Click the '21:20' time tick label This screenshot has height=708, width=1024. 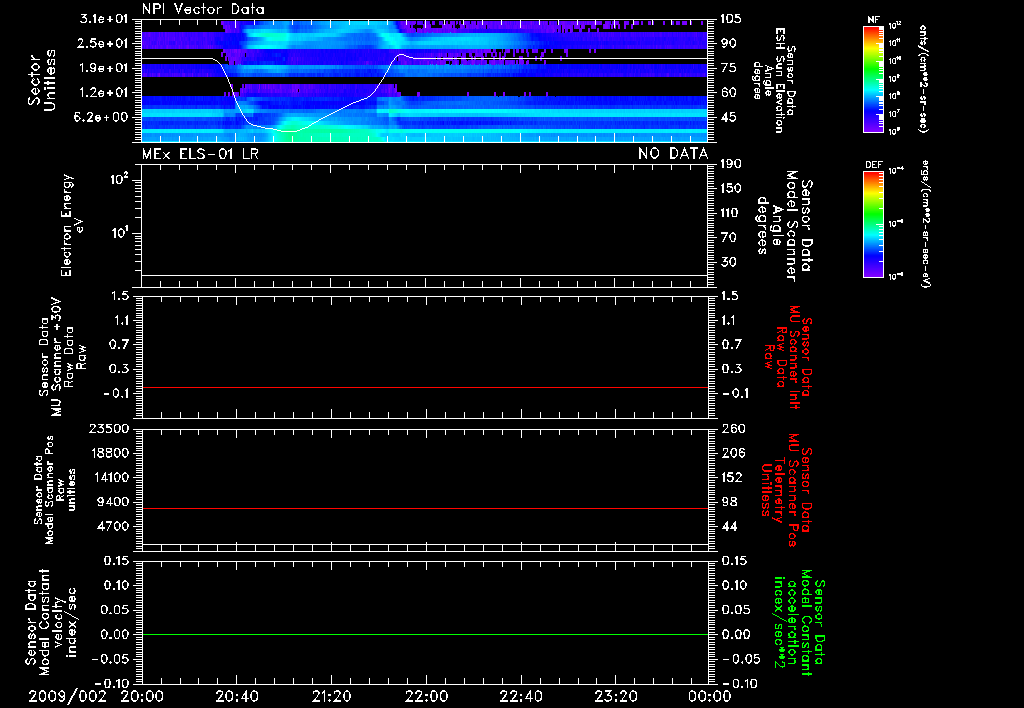tap(331, 696)
